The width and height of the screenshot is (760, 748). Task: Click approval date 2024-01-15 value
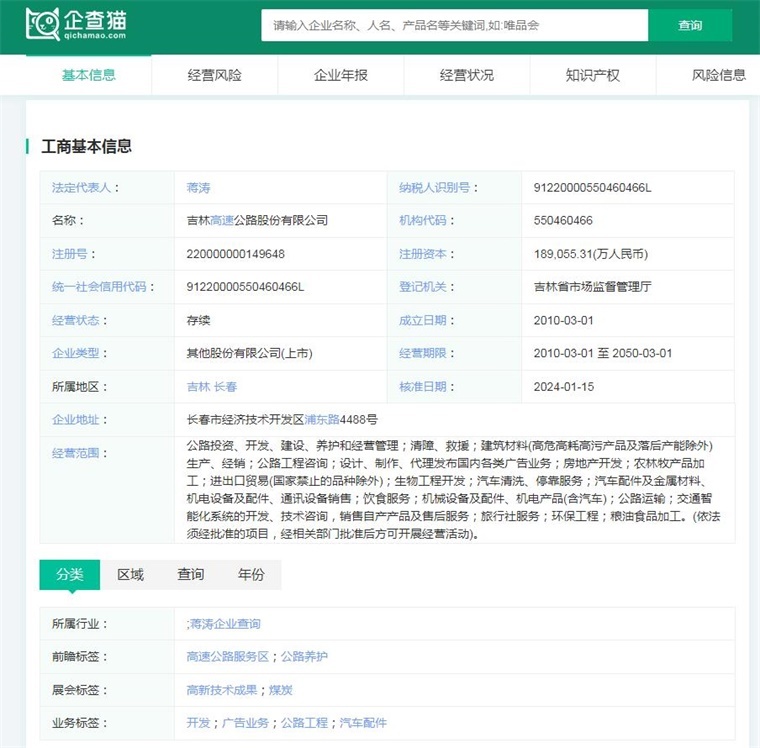coord(564,387)
